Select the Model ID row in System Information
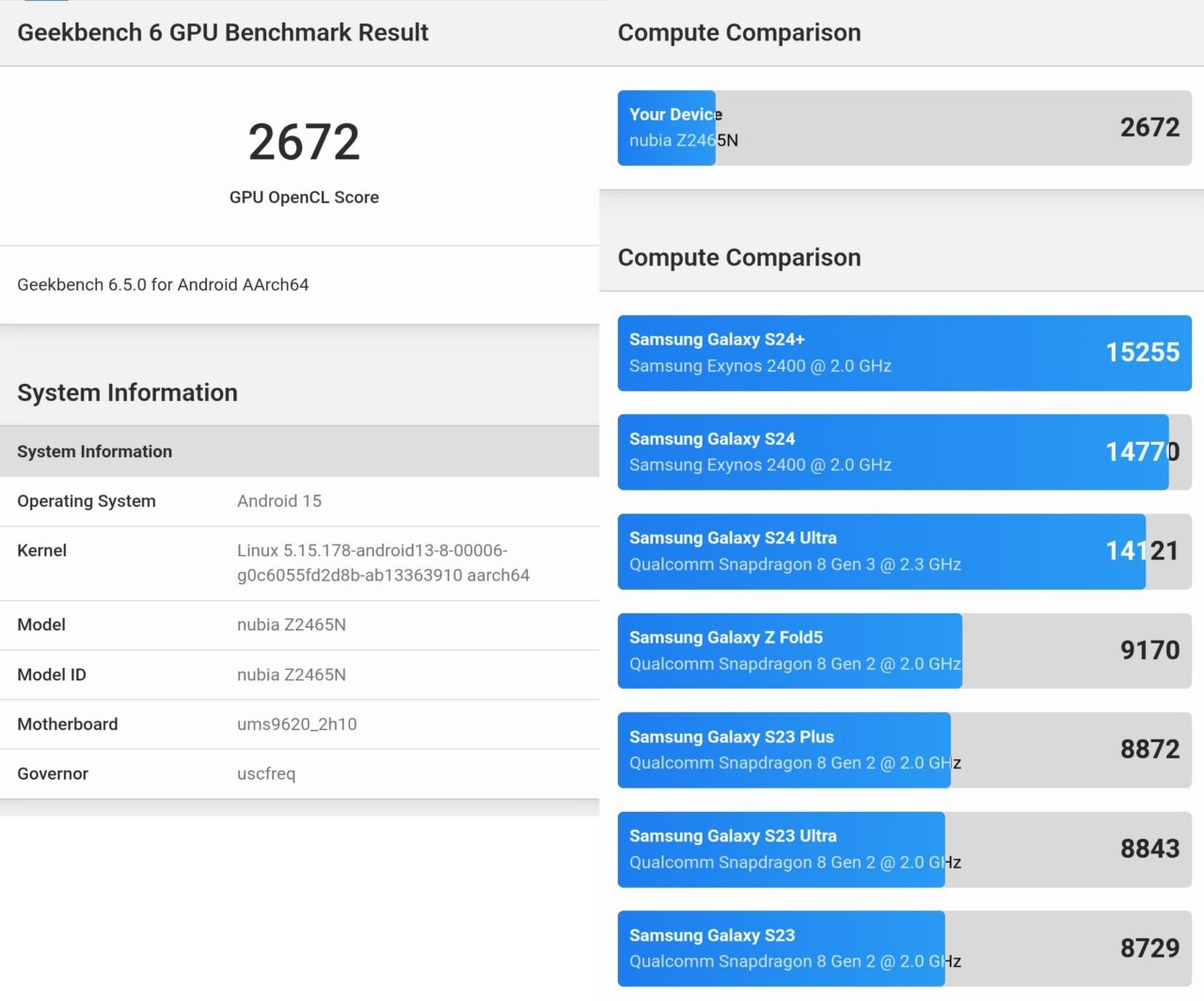This screenshot has width=1204, height=1001. (x=292, y=675)
